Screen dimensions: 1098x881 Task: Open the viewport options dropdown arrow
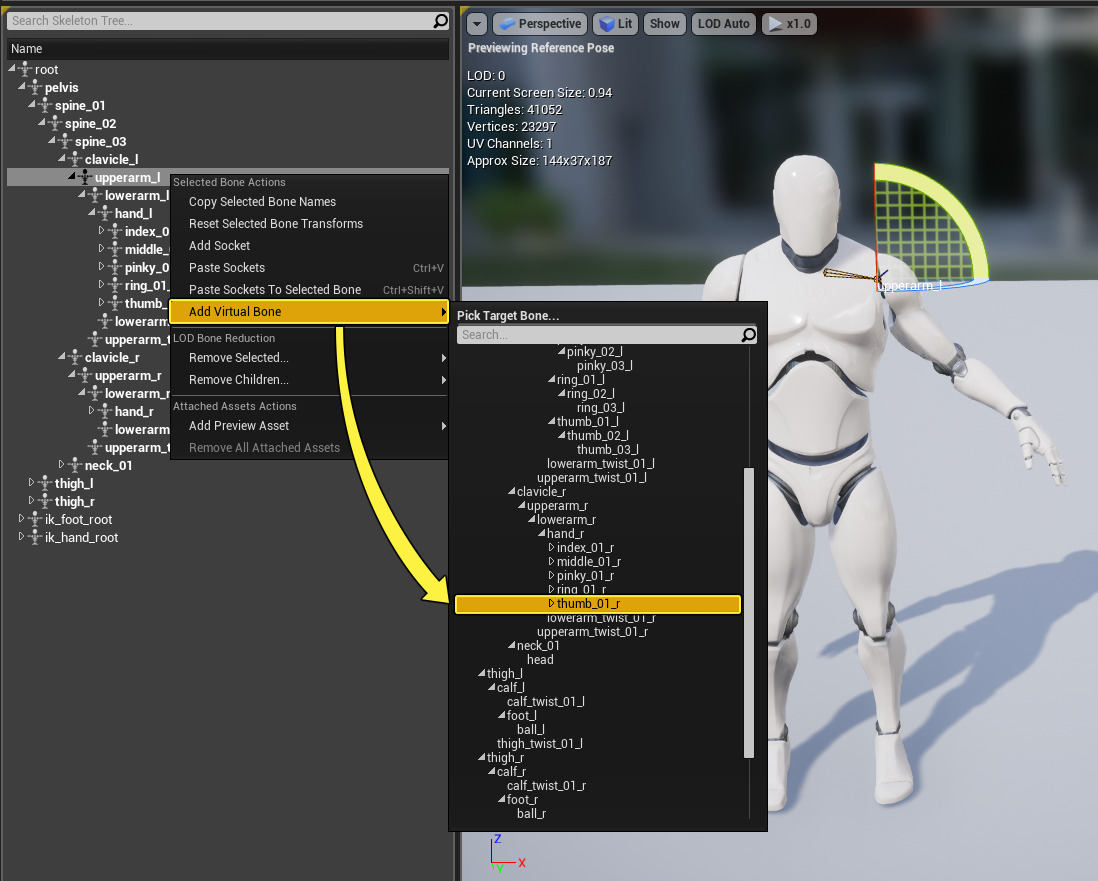click(477, 24)
